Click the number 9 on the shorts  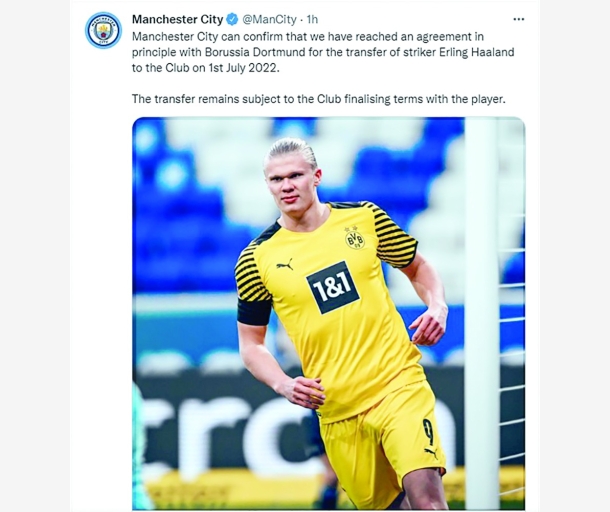tap(428, 432)
